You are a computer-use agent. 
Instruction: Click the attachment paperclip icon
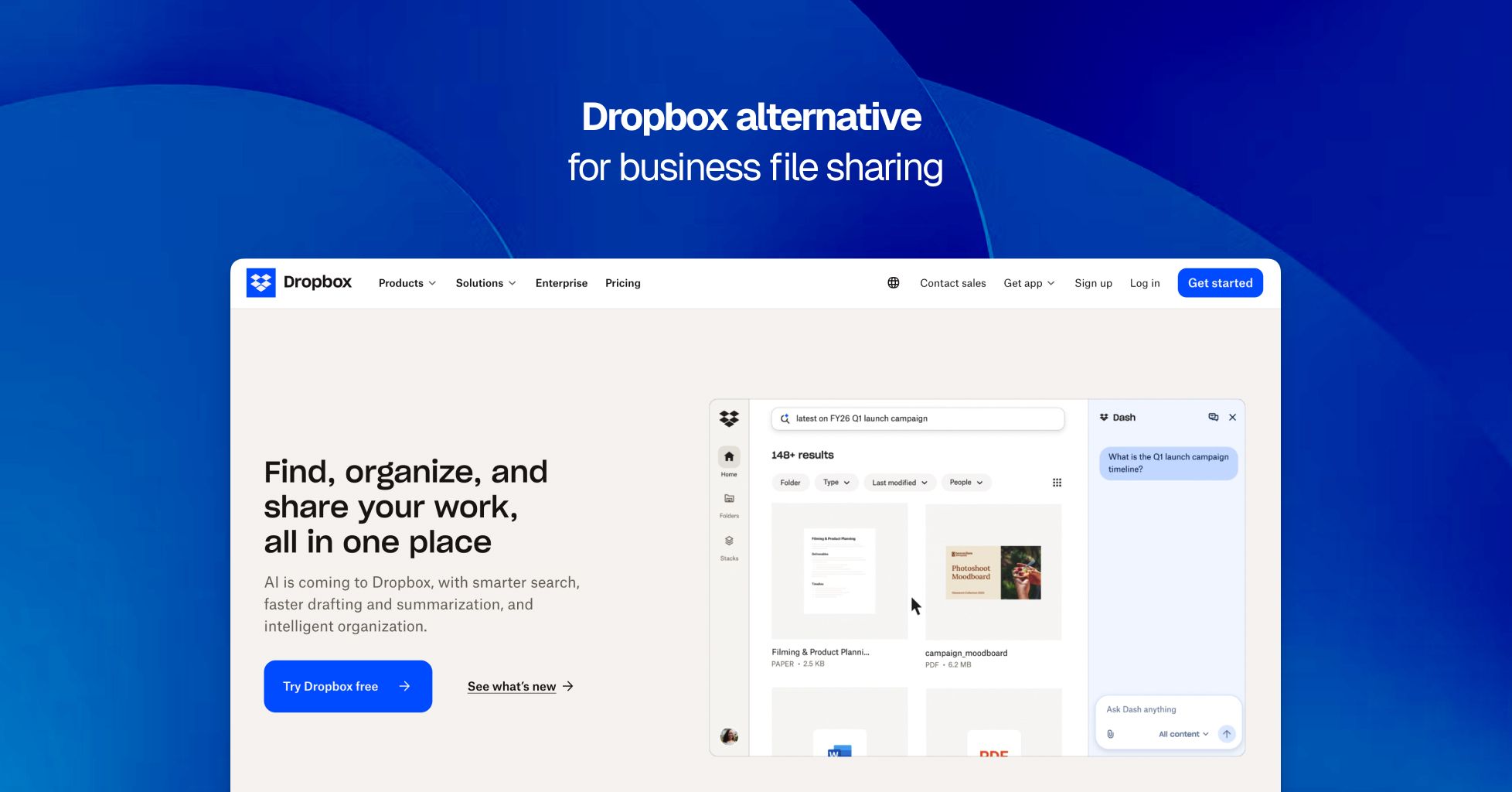1110,734
